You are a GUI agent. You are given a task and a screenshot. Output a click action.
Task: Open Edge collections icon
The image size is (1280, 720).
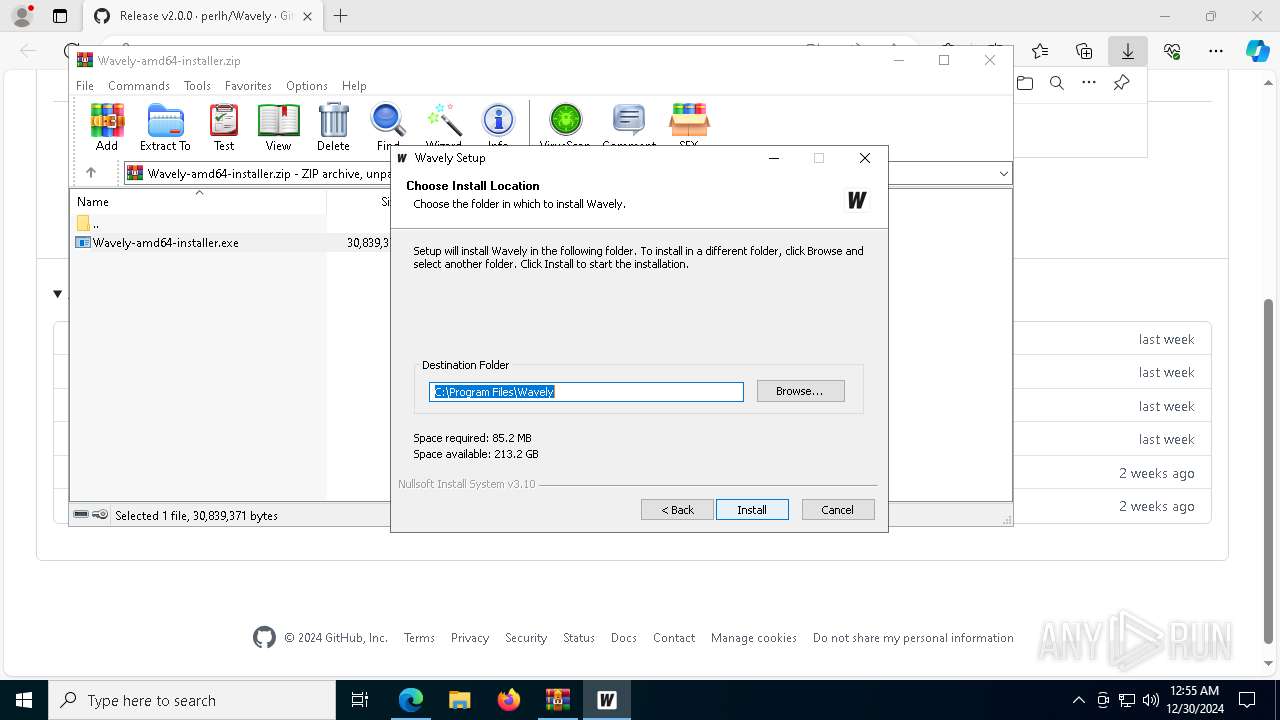click(x=1084, y=51)
